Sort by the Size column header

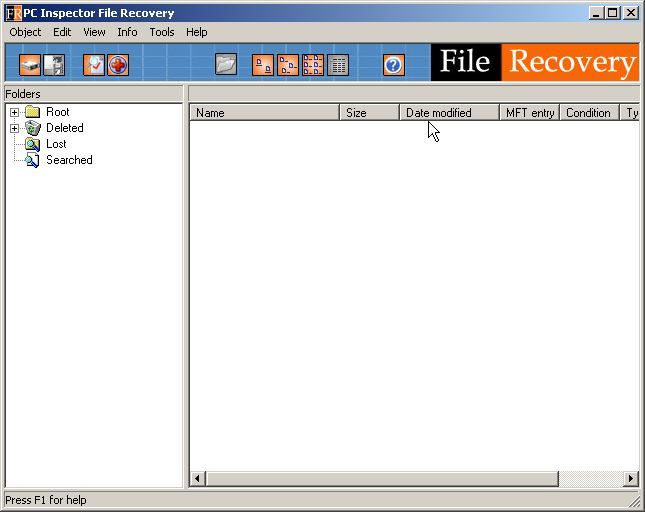point(369,113)
